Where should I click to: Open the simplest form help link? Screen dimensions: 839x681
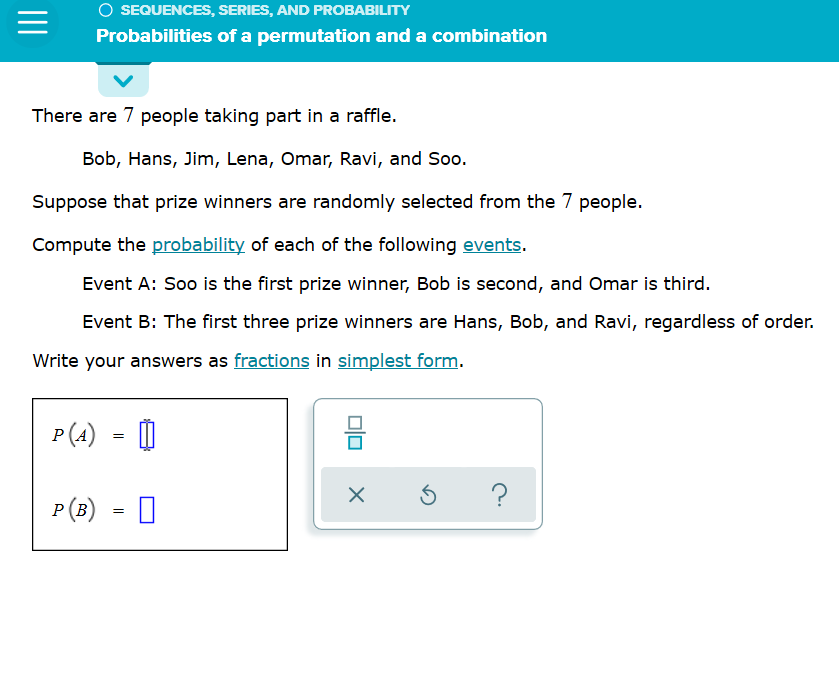point(397,360)
